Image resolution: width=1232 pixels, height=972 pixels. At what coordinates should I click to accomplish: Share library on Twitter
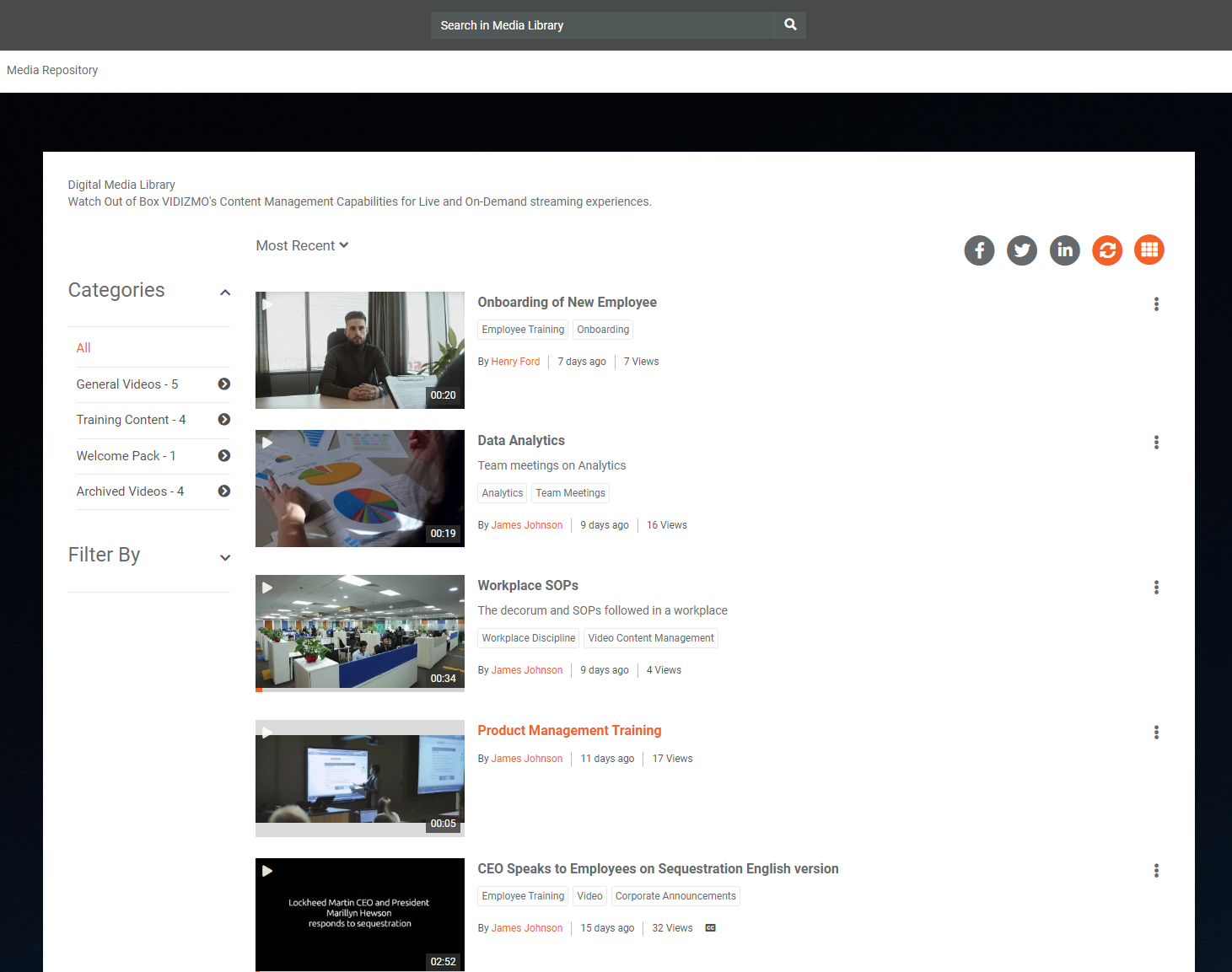point(1022,250)
